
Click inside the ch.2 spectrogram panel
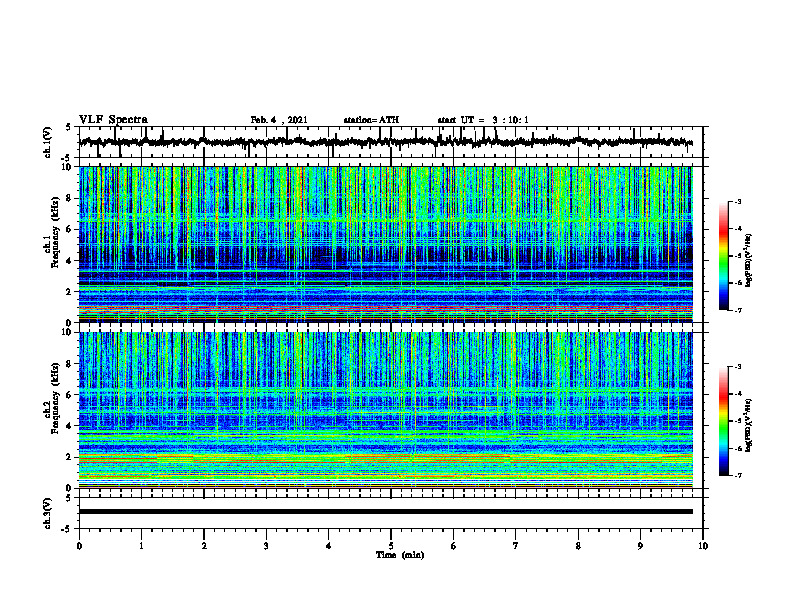386,410
